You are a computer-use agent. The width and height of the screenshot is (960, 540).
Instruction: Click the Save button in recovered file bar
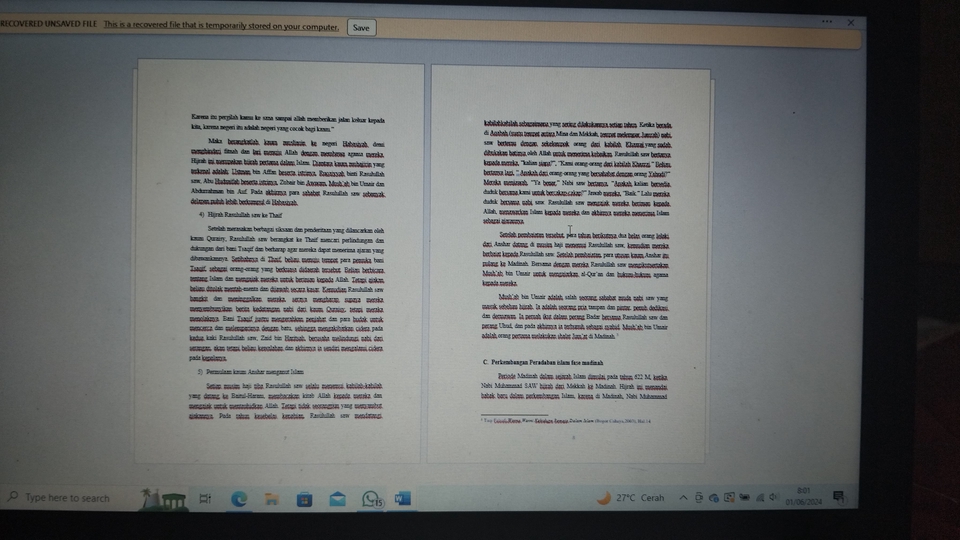361,28
